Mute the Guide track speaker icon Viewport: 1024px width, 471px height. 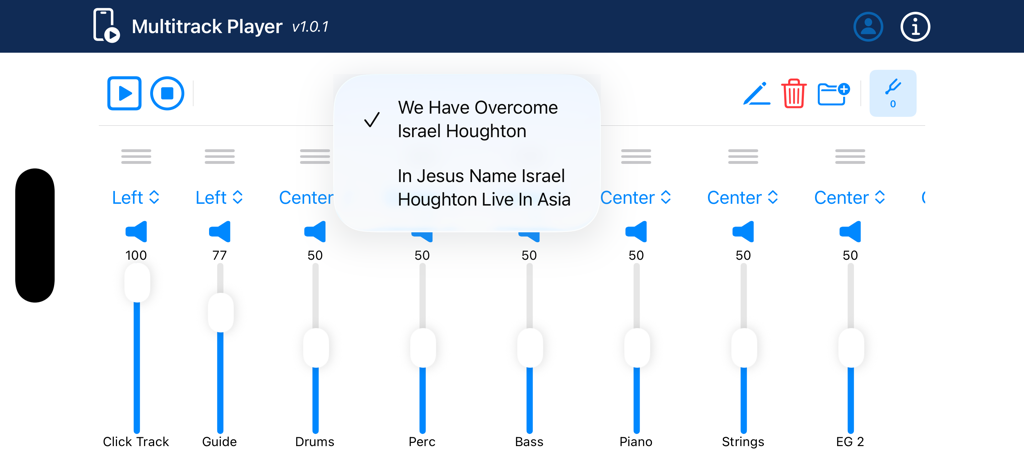[x=219, y=231]
